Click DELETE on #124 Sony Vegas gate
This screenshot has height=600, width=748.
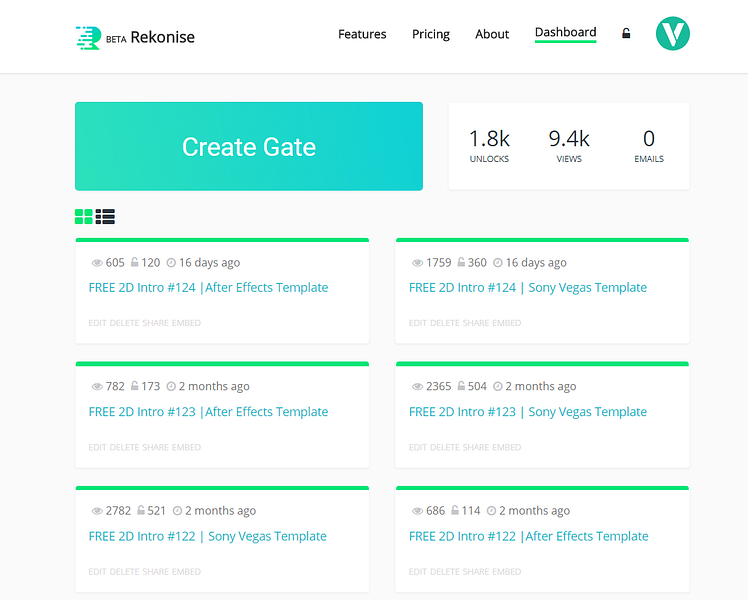(445, 323)
